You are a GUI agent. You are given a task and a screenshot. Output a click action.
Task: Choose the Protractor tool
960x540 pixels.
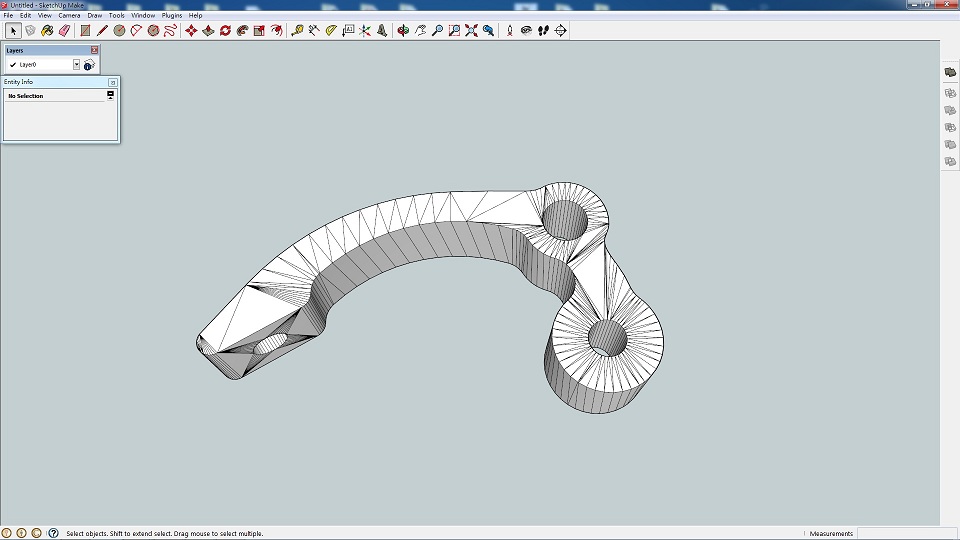[331, 31]
